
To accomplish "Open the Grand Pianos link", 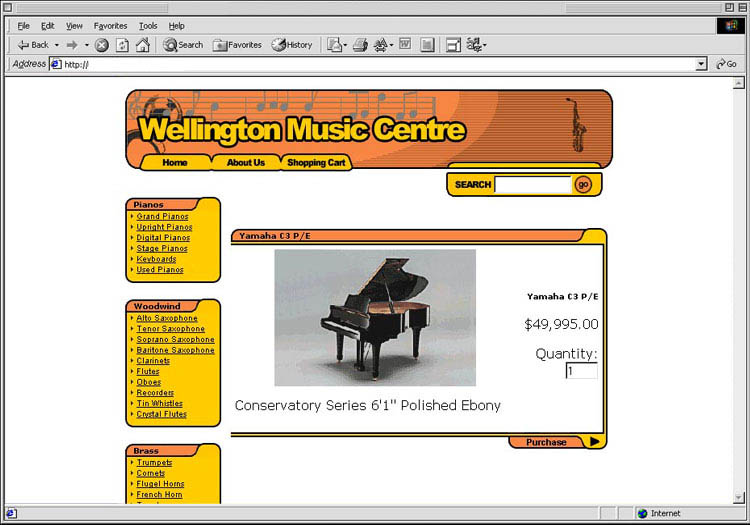I will (162, 216).
